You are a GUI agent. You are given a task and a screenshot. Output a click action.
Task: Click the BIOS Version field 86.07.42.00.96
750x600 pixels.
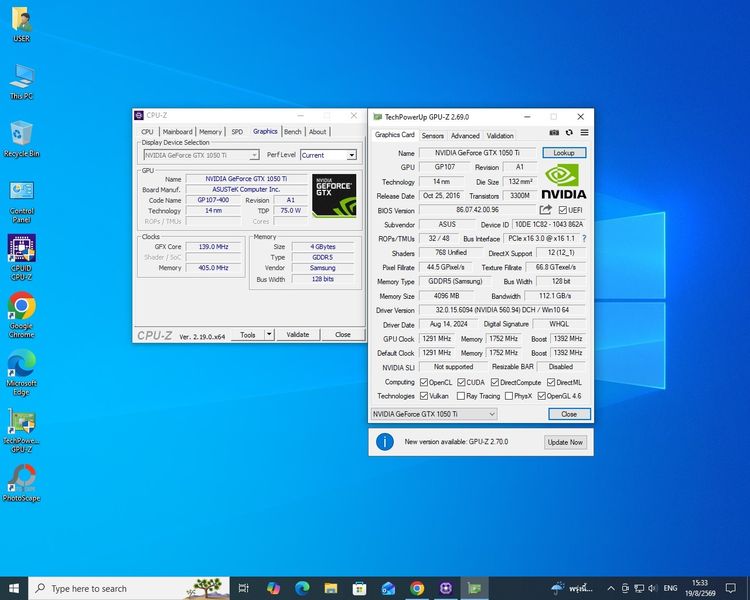point(477,210)
